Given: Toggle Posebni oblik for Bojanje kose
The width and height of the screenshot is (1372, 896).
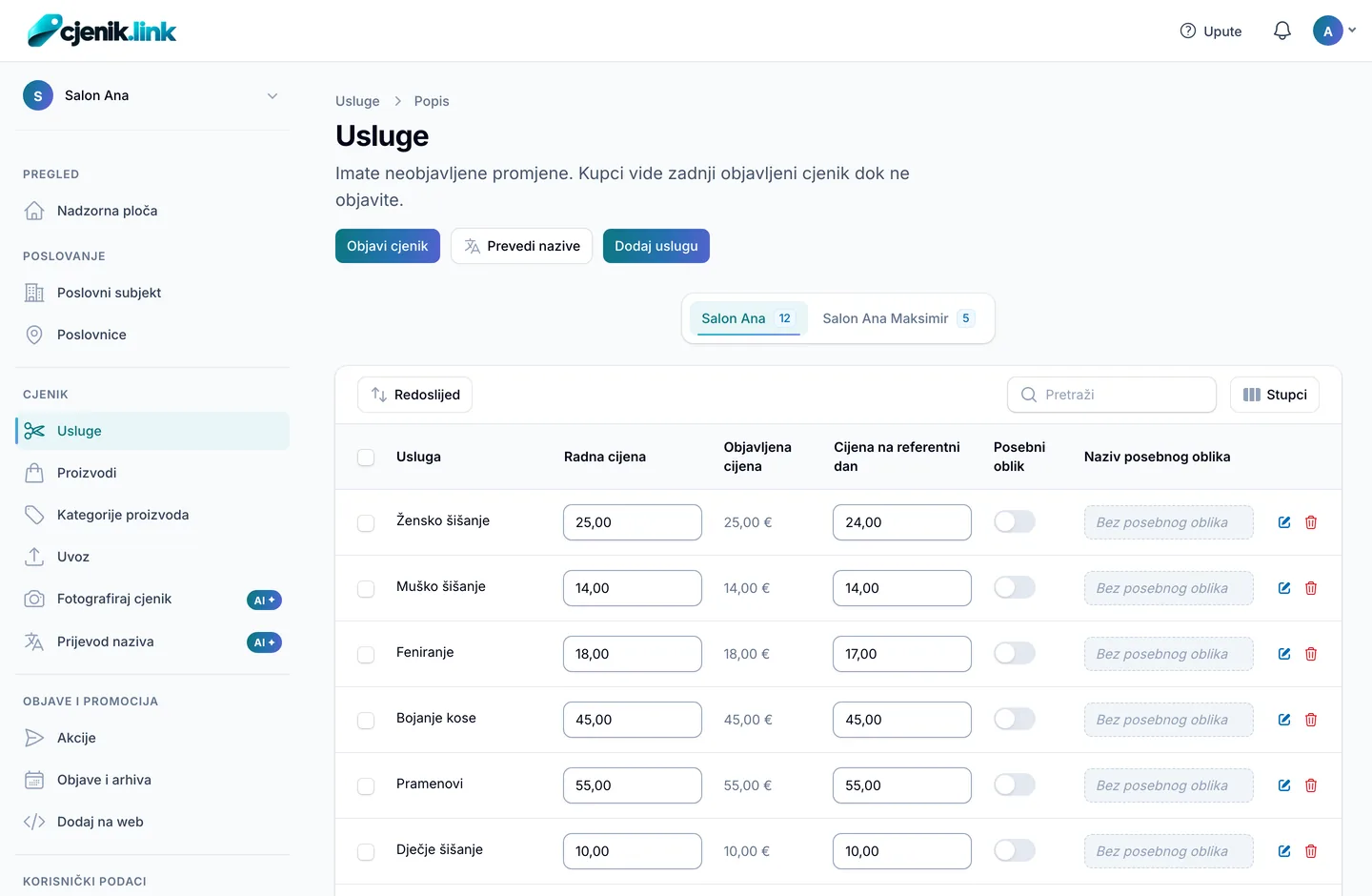Looking at the screenshot, I should (1015, 719).
